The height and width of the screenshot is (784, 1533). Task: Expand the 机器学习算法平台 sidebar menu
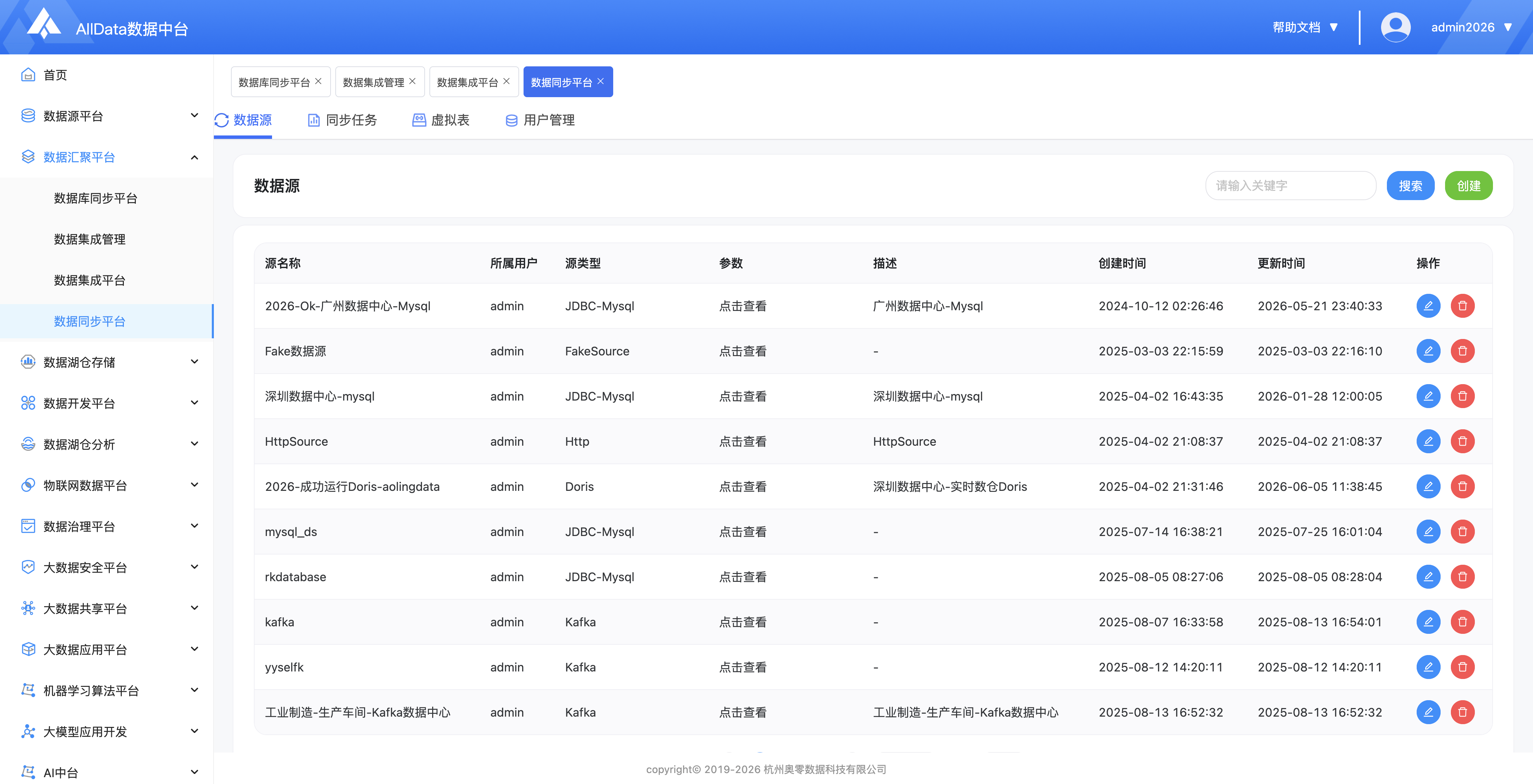tap(106, 691)
